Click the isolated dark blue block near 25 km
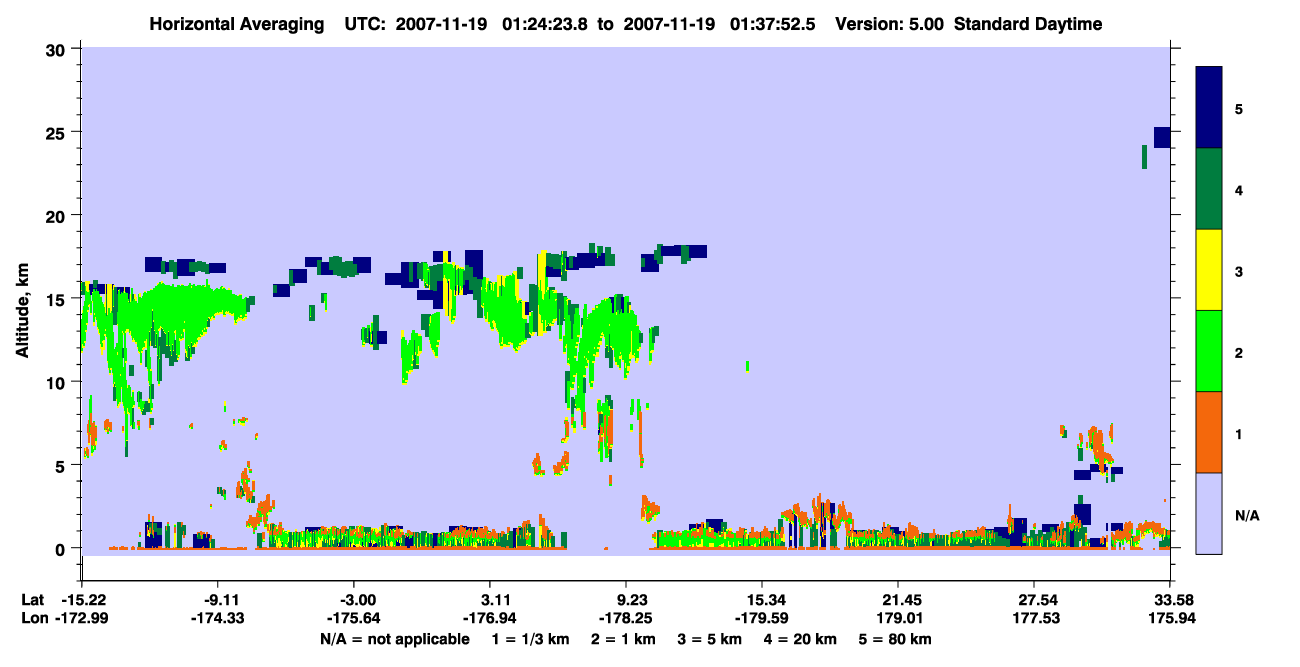The width and height of the screenshot is (1300, 667). [x=1162, y=137]
